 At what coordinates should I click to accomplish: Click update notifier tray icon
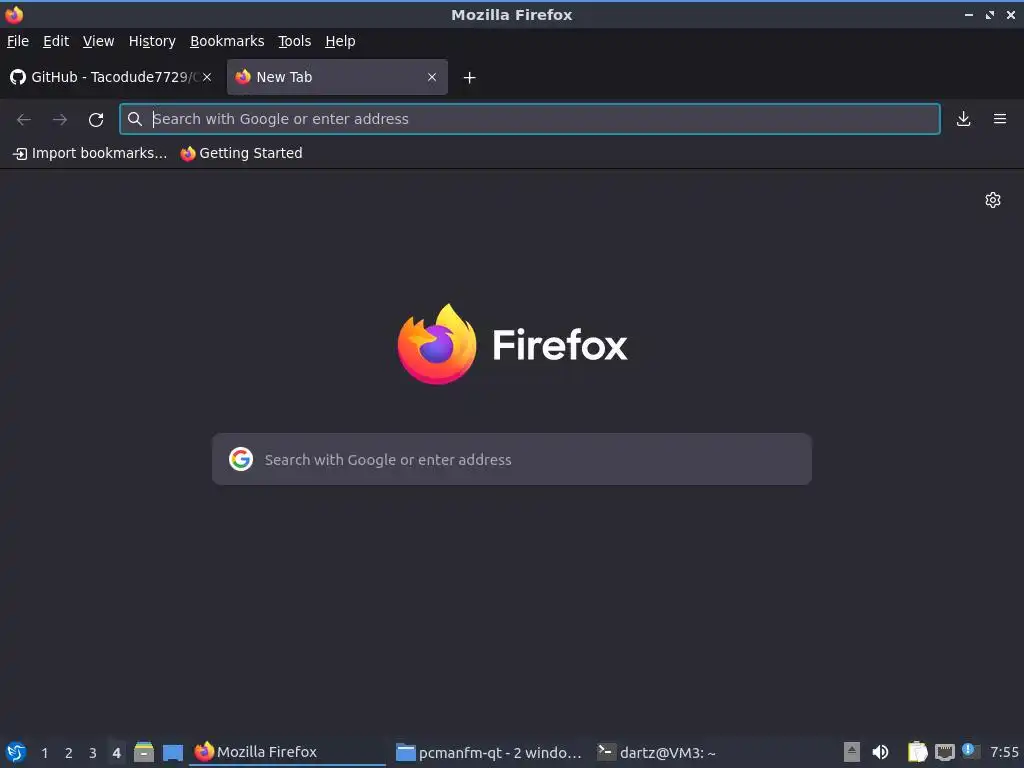point(970,751)
